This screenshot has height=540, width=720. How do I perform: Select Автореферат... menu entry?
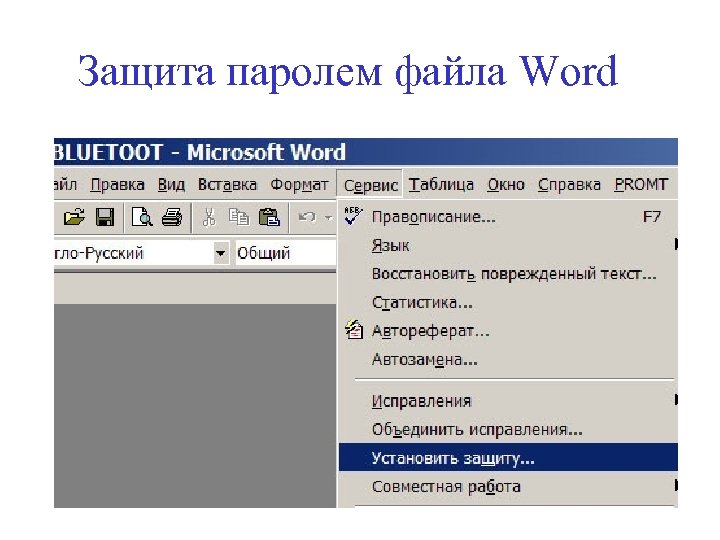pos(508,331)
